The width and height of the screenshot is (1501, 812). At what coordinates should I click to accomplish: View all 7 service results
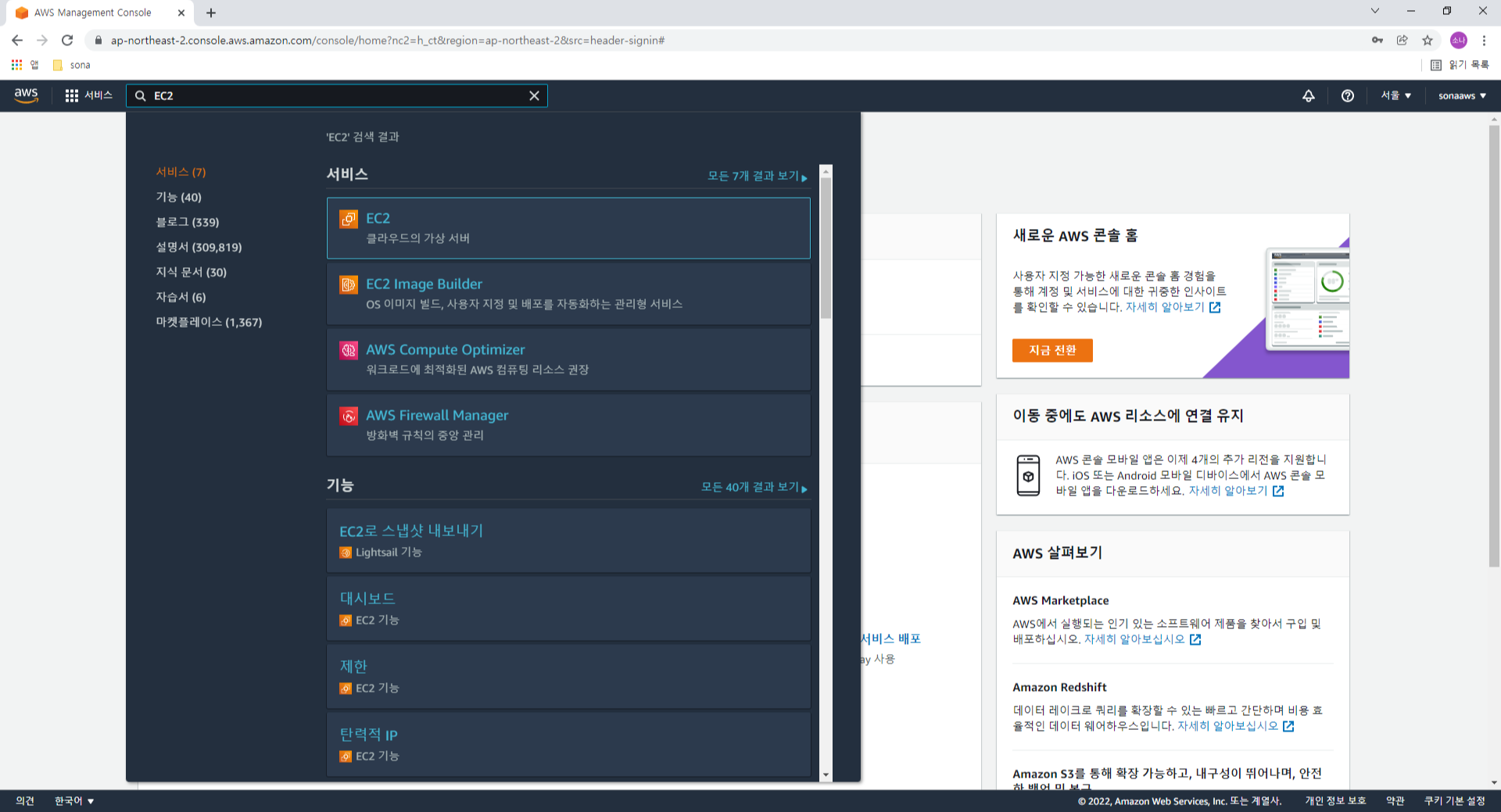click(x=757, y=177)
